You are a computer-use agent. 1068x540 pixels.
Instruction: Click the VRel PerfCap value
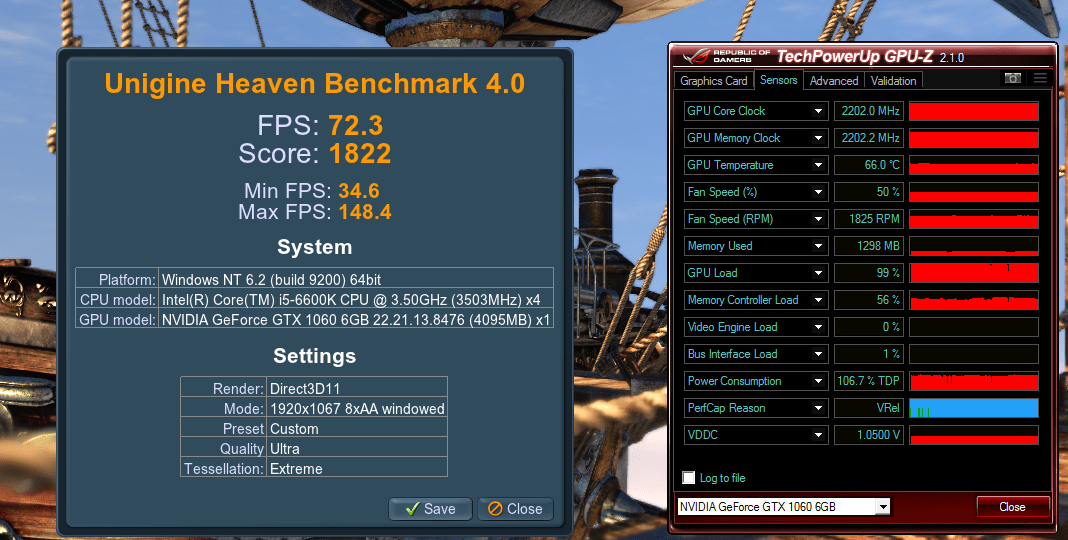pyautogui.click(x=869, y=408)
